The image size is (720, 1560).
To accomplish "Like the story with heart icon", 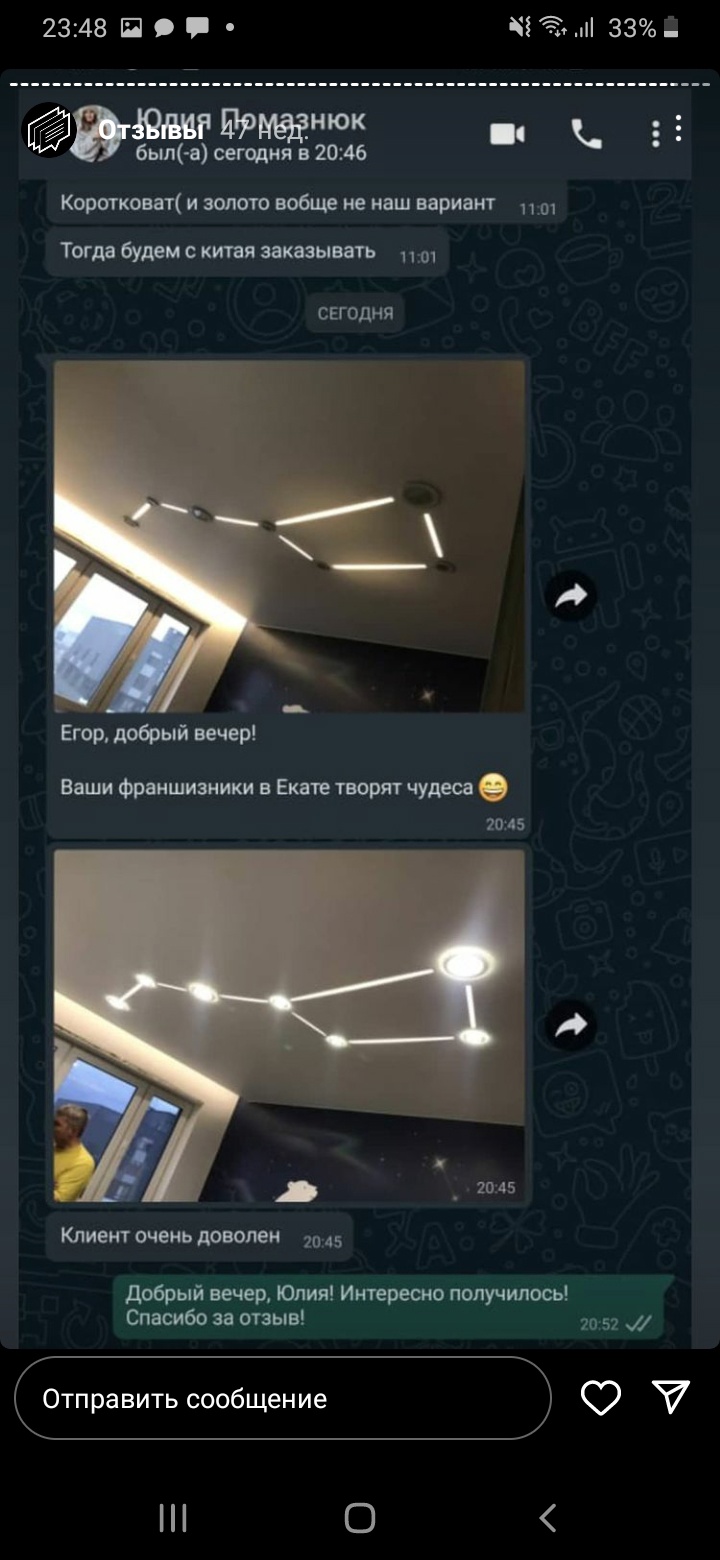I will (x=601, y=1398).
